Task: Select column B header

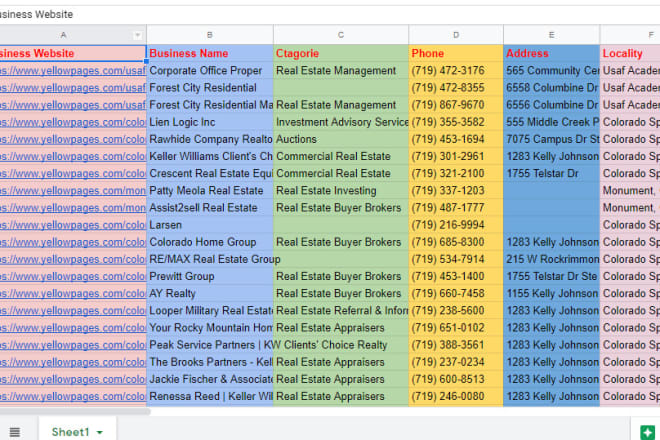Action: [210, 35]
